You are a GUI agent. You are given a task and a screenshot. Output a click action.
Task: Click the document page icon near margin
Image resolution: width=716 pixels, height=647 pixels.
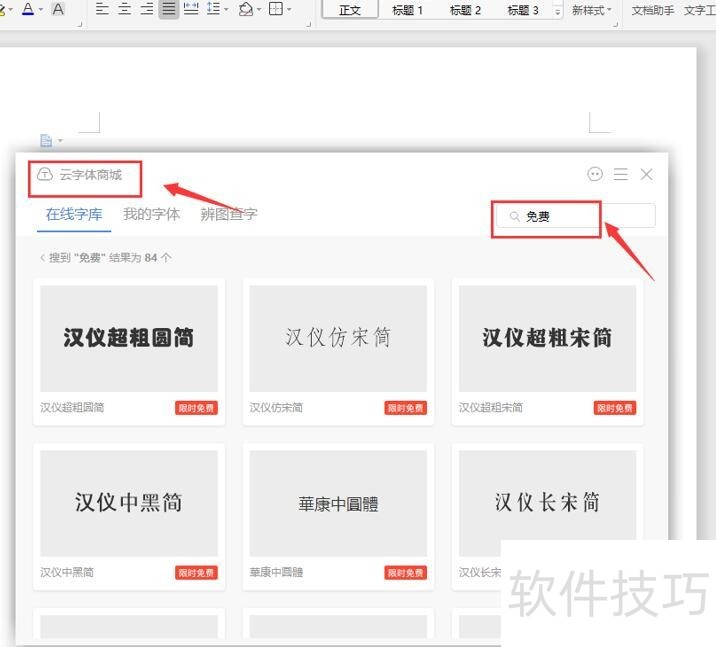click(x=46, y=141)
